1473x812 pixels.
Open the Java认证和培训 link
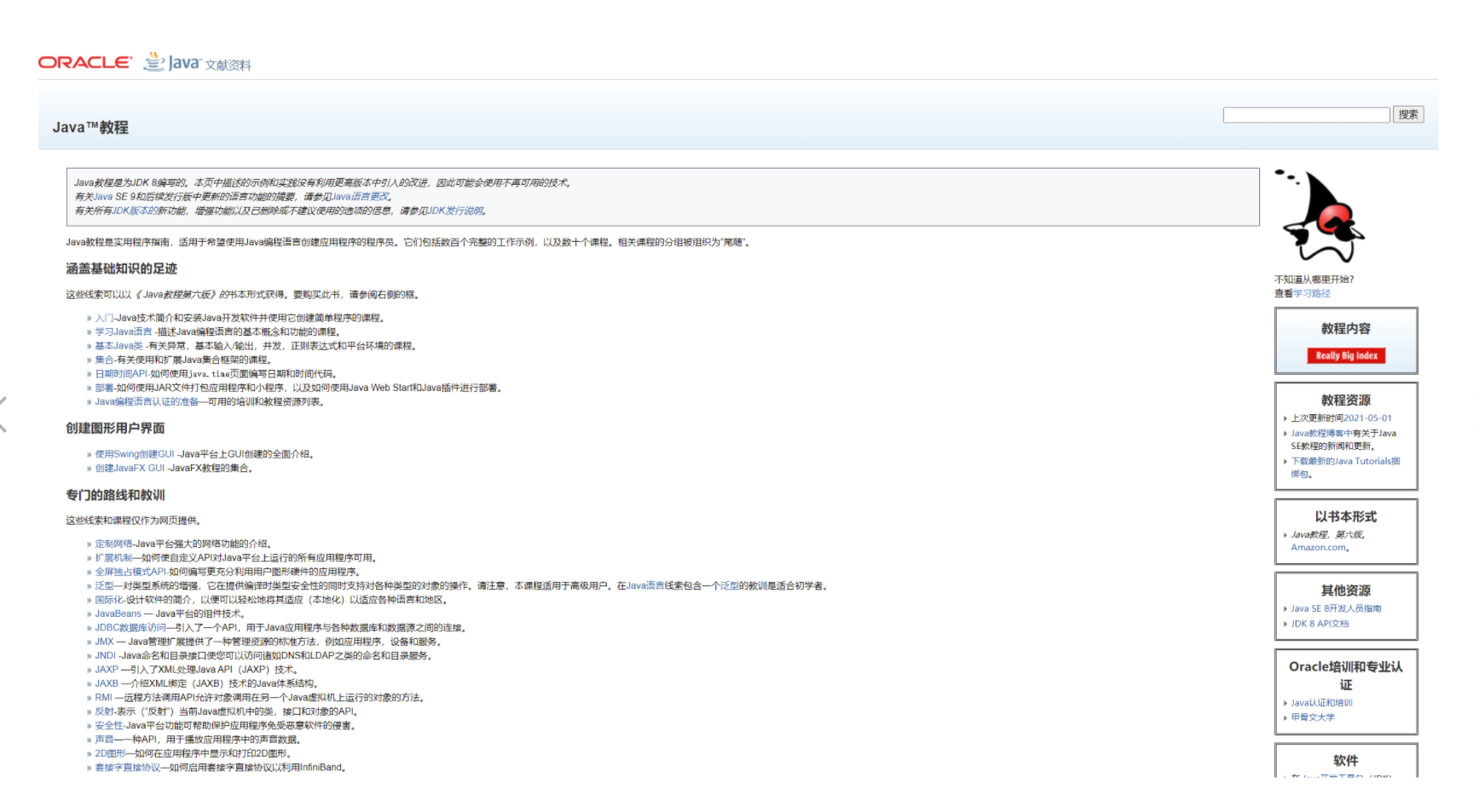1321,703
